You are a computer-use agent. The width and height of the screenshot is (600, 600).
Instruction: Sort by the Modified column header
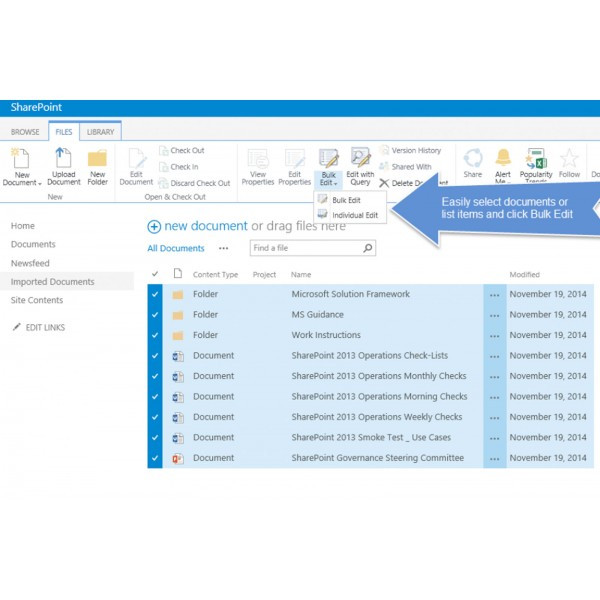point(524,274)
